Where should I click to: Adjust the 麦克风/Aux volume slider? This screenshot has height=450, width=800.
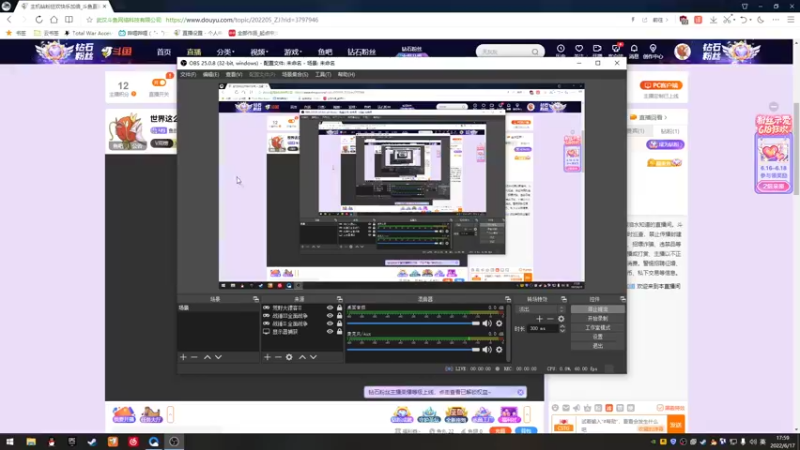(x=414, y=349)
